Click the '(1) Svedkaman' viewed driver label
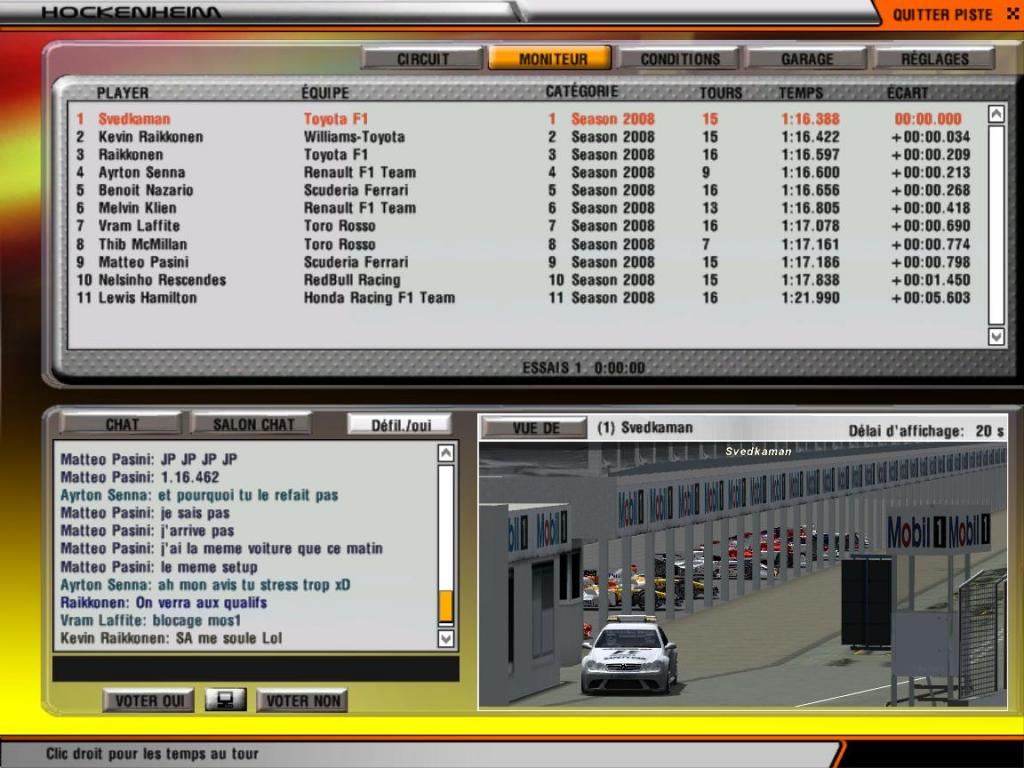This screenshot has height=768, width=1024. tap(645, 428)
